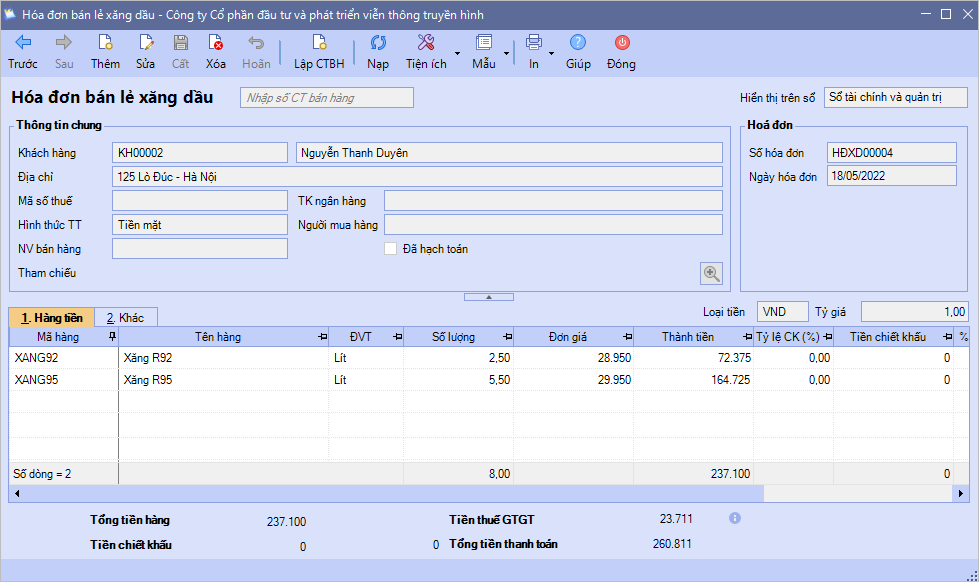
Task: Click the Lập CTBH toolbar icon
Action: tap(319, 43)
